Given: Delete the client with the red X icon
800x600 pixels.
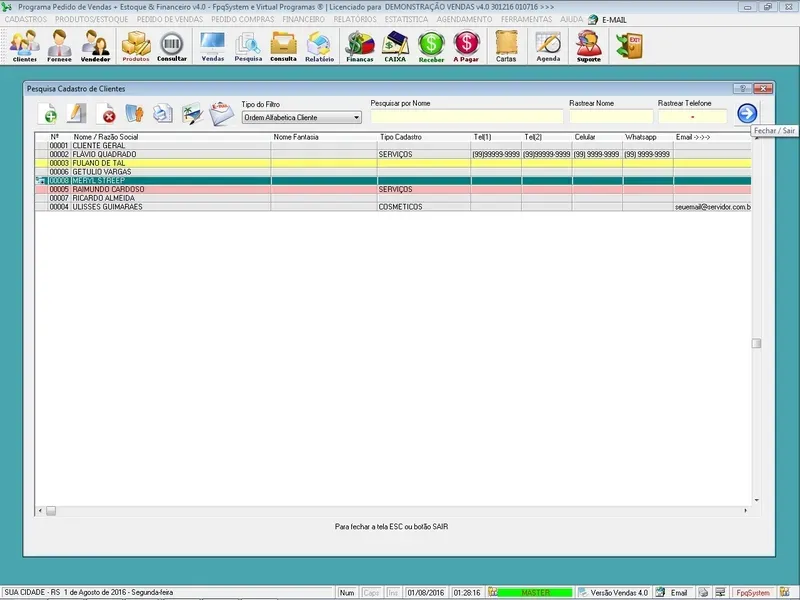Looking at the screenshot, I should coord(106,114).
